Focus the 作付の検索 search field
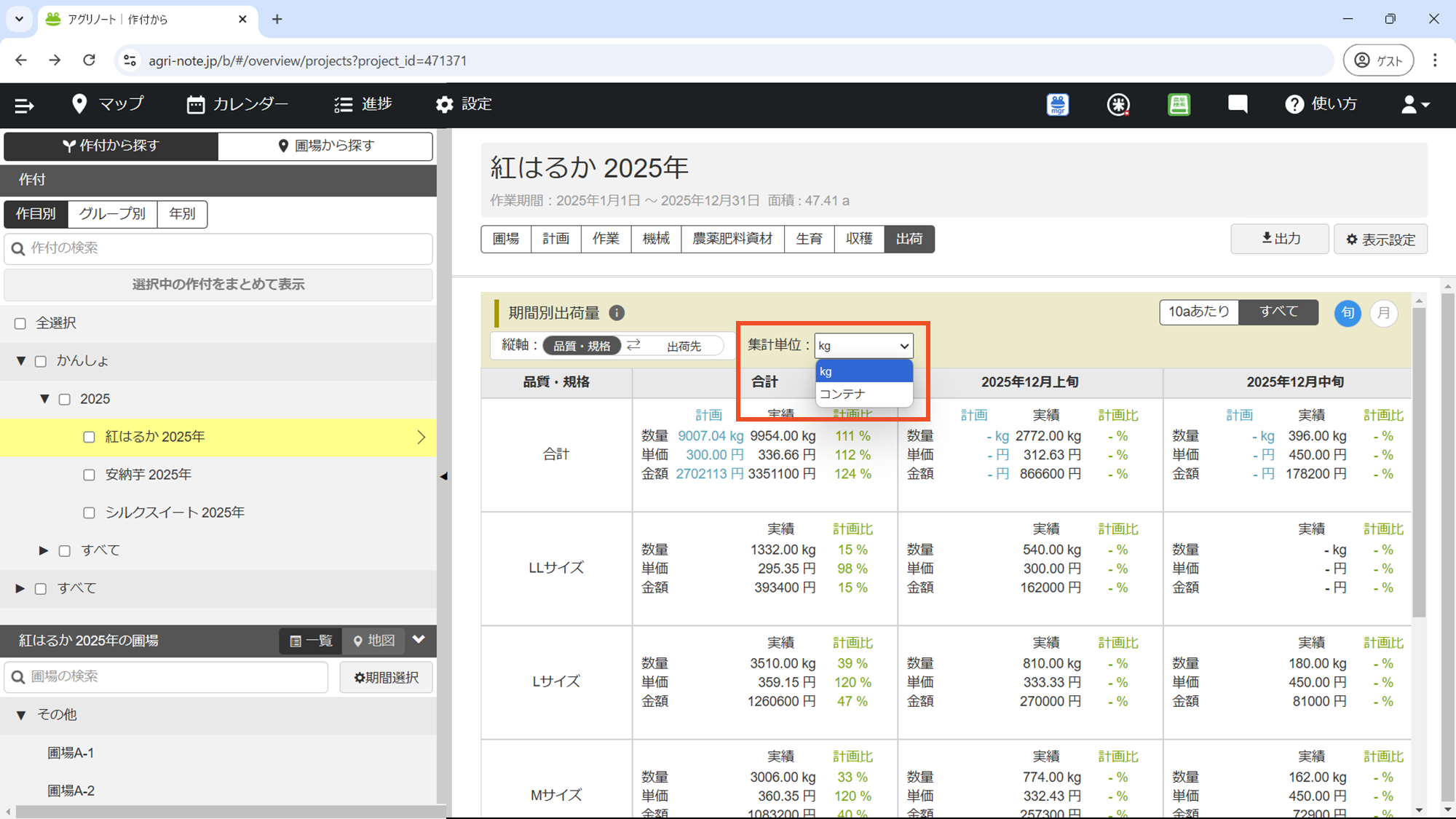Image resolution: width=1456 pixels, height=819 pixels. (218, 248)
